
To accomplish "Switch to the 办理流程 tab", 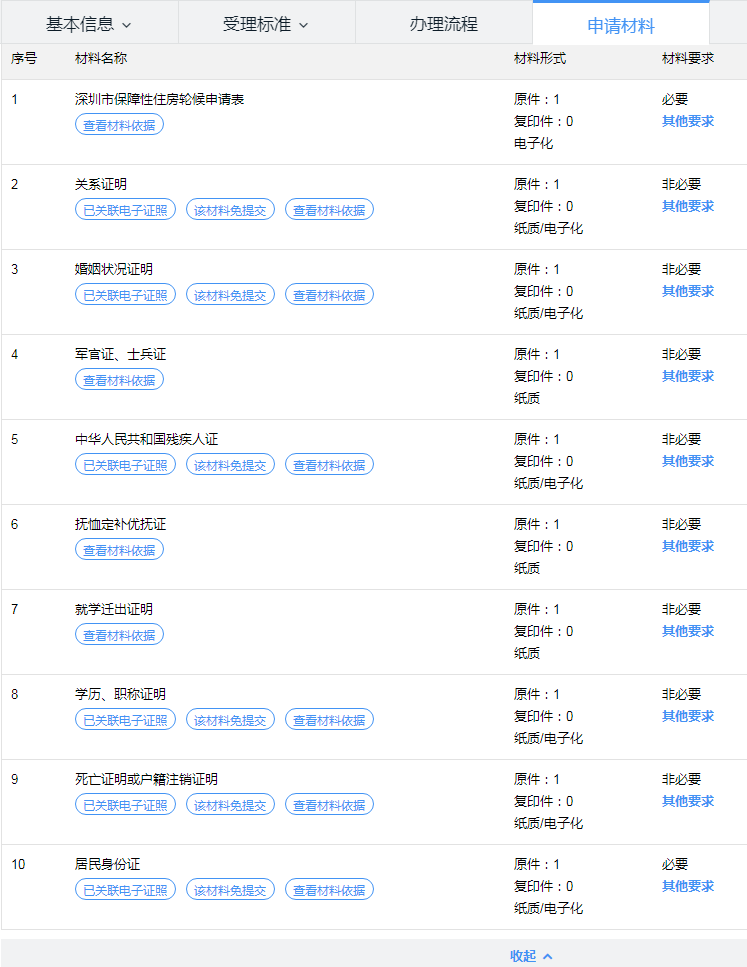I will tap(444, 25).
